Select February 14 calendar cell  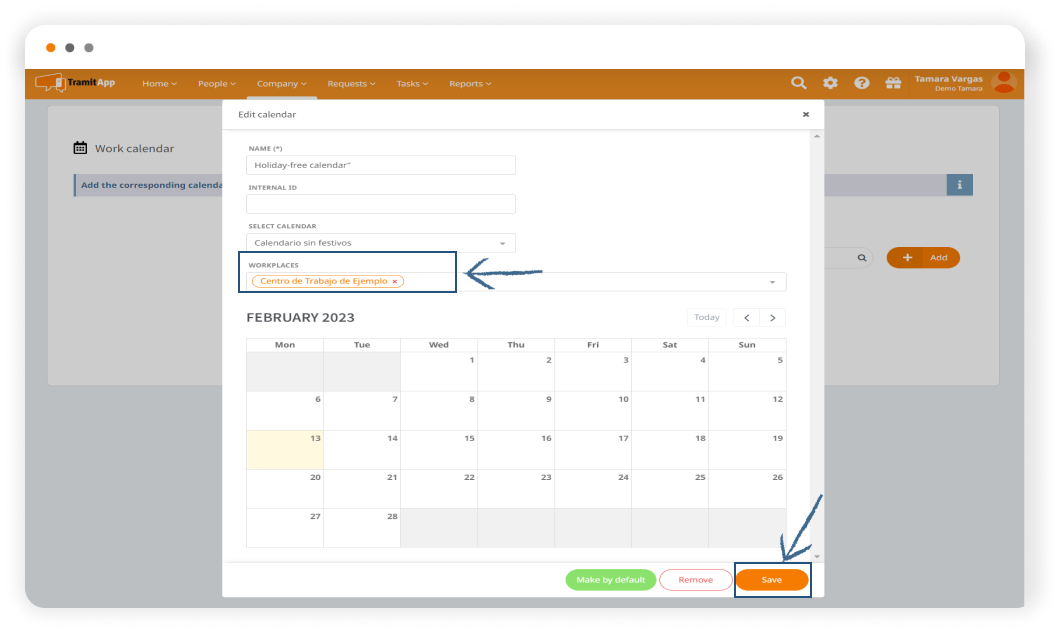coord(361,450)
